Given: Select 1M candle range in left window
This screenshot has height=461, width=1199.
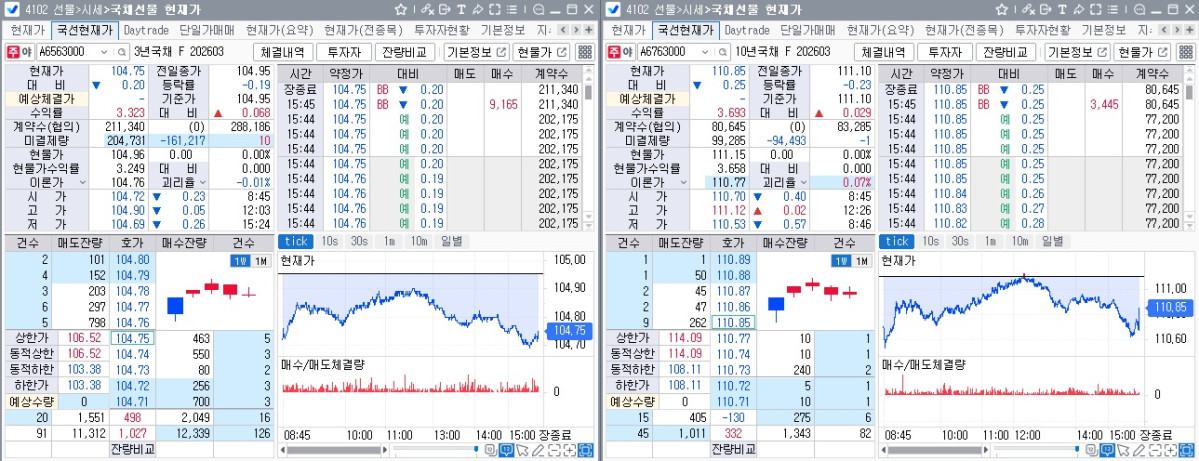Looking at the screenshot, I should 260,261.
